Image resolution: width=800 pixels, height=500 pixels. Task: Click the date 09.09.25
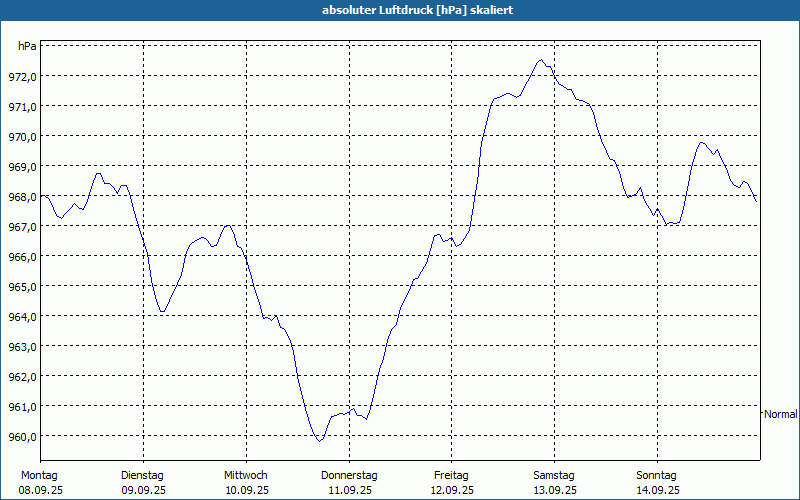143,490
